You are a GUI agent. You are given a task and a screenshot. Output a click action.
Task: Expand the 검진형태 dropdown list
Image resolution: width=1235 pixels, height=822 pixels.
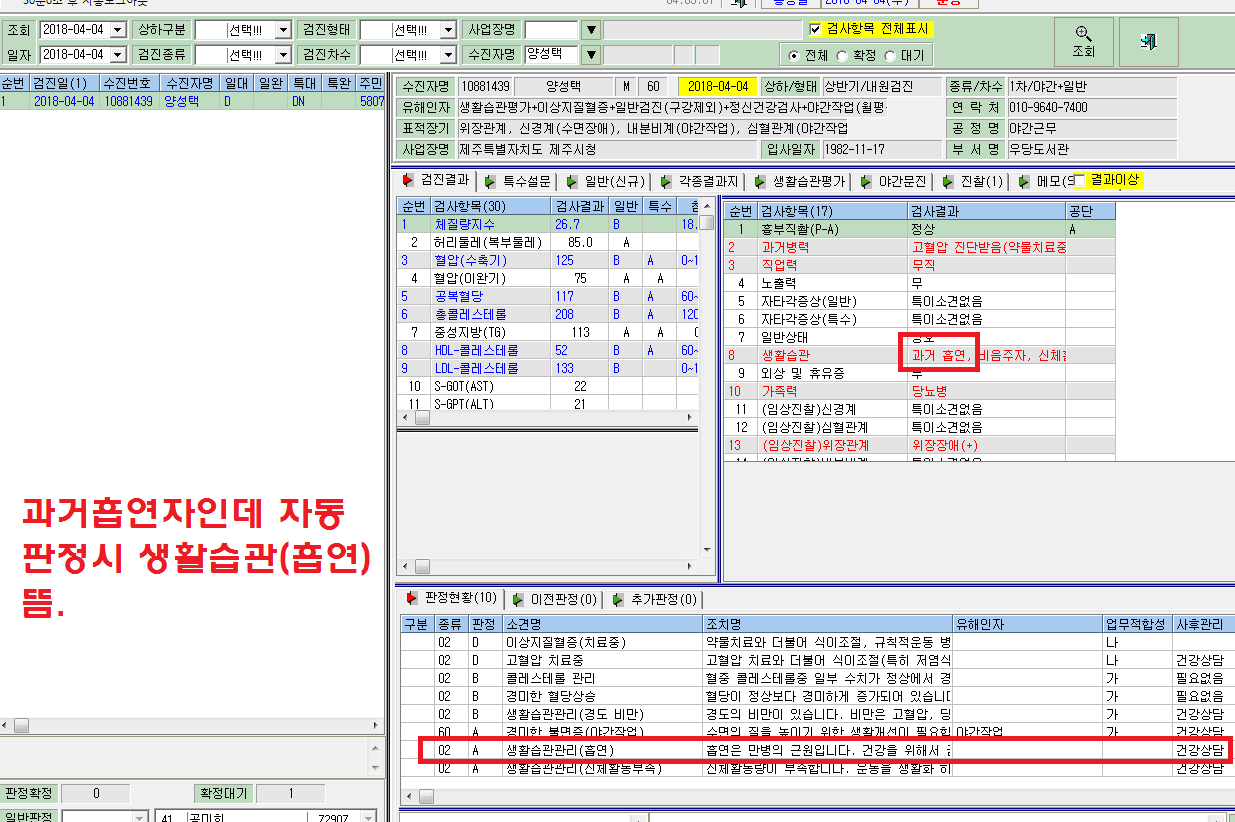tap(448, 30)
